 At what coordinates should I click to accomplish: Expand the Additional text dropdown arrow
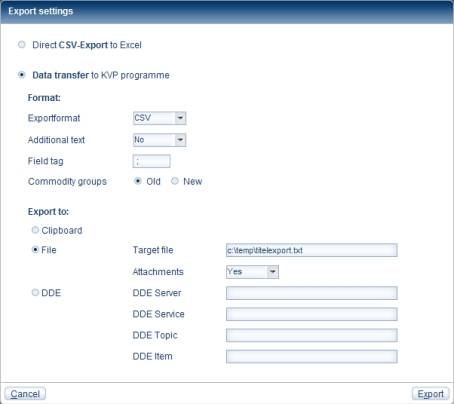point(180,140)
